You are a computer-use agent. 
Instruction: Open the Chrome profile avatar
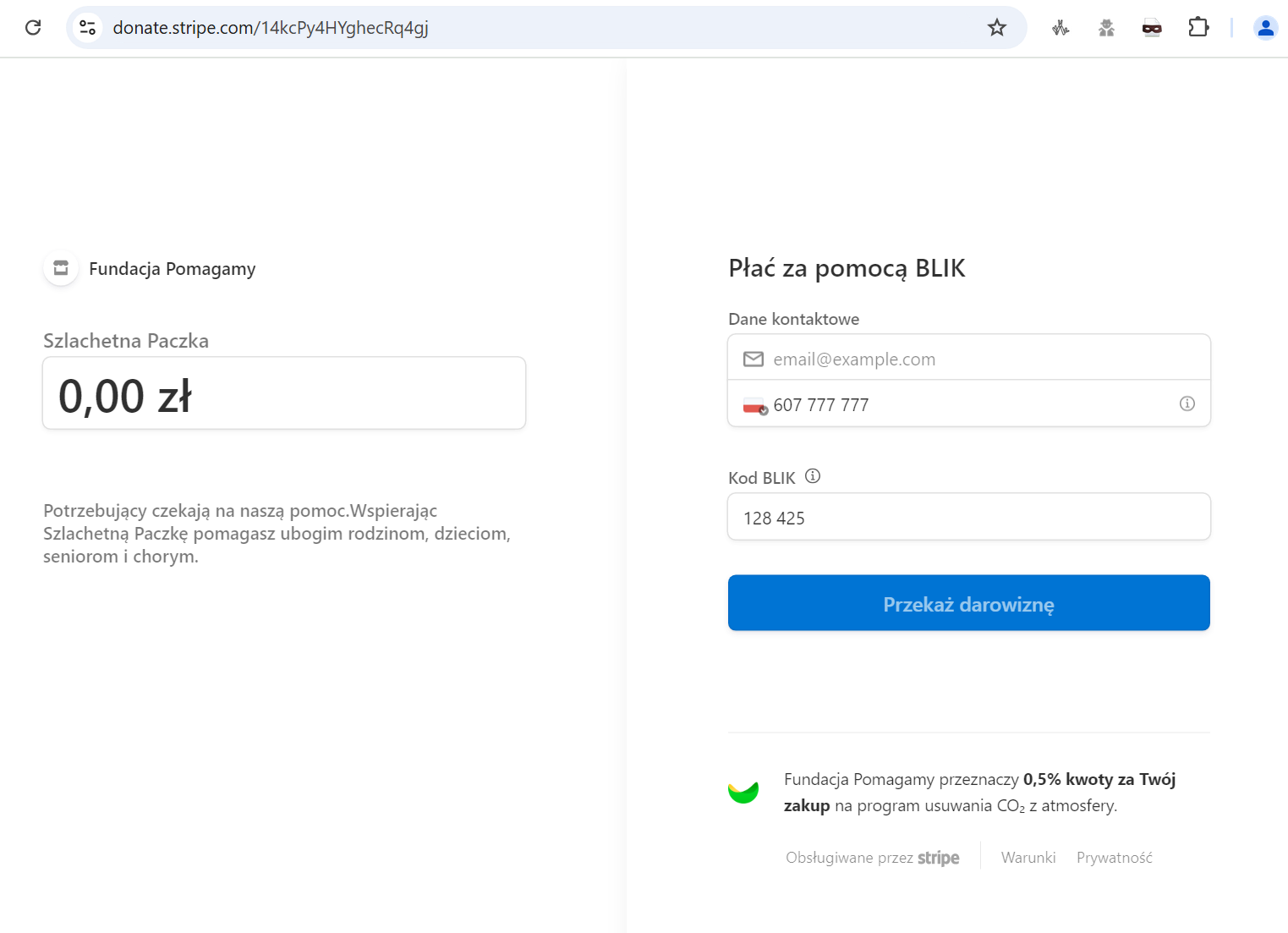coord(1265,27)
